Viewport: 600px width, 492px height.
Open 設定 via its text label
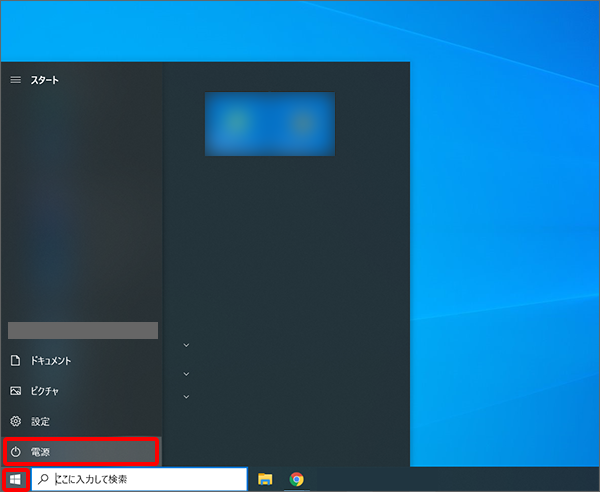pyautogui.click(x=41, y=422)
